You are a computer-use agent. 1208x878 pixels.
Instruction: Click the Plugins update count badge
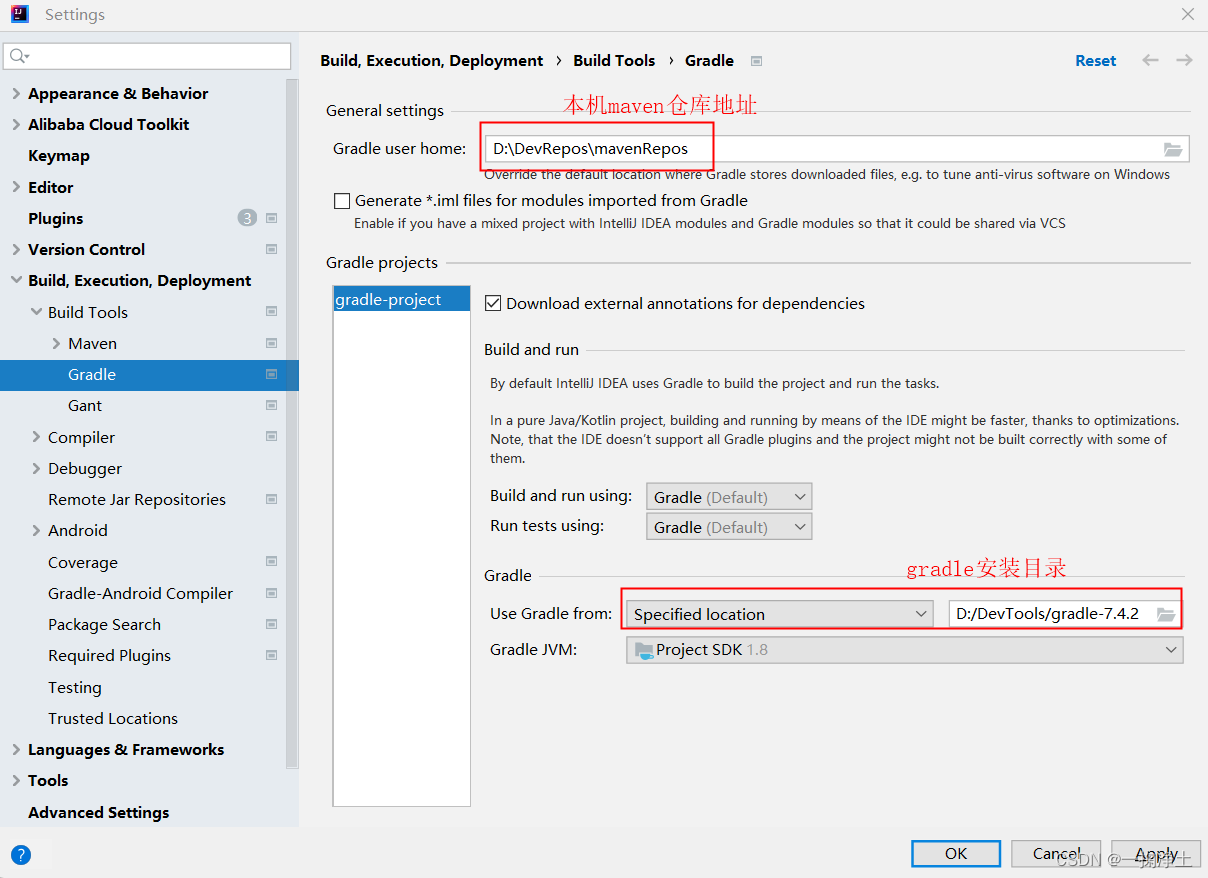[247, 218]
